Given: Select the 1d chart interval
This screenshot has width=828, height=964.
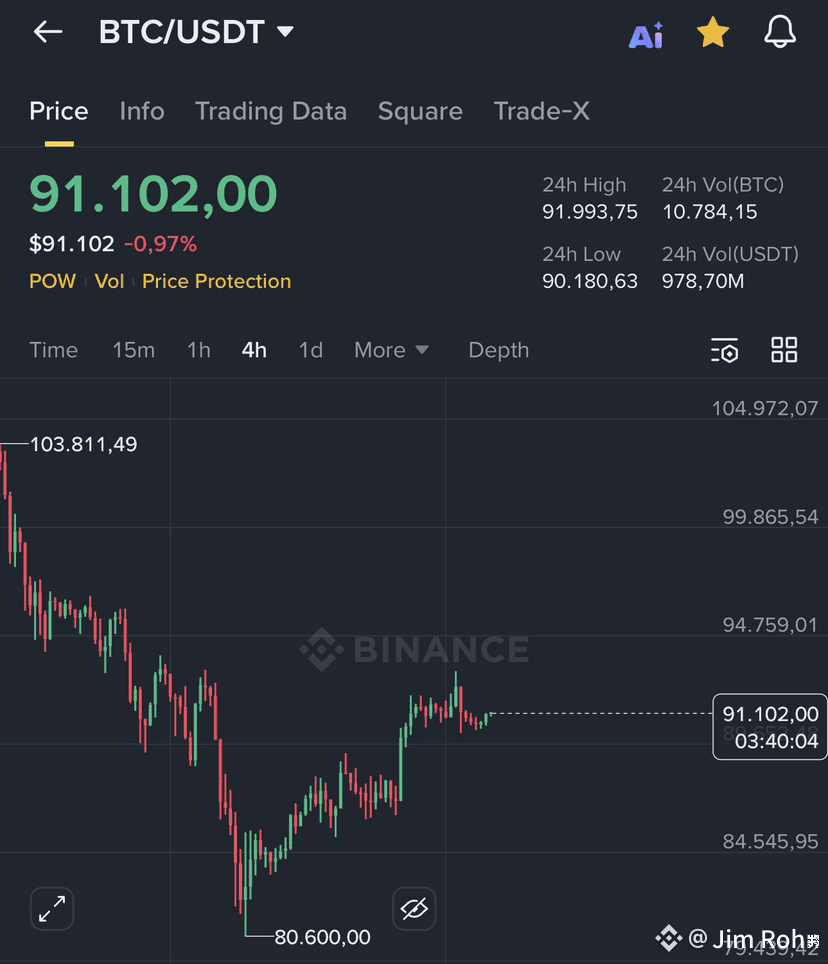Looking at the screenshot, I should coord(310,350).
